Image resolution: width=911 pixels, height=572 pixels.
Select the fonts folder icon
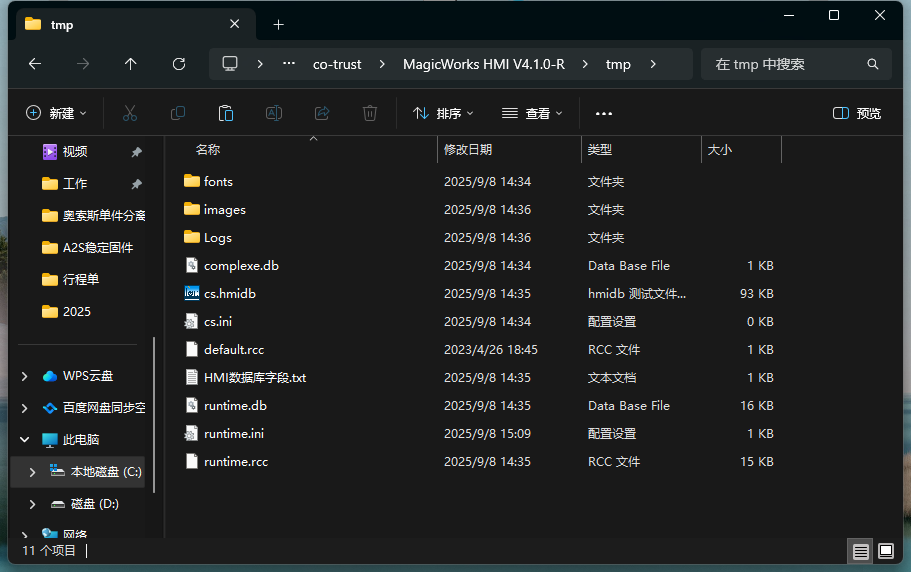pos(192,181)
